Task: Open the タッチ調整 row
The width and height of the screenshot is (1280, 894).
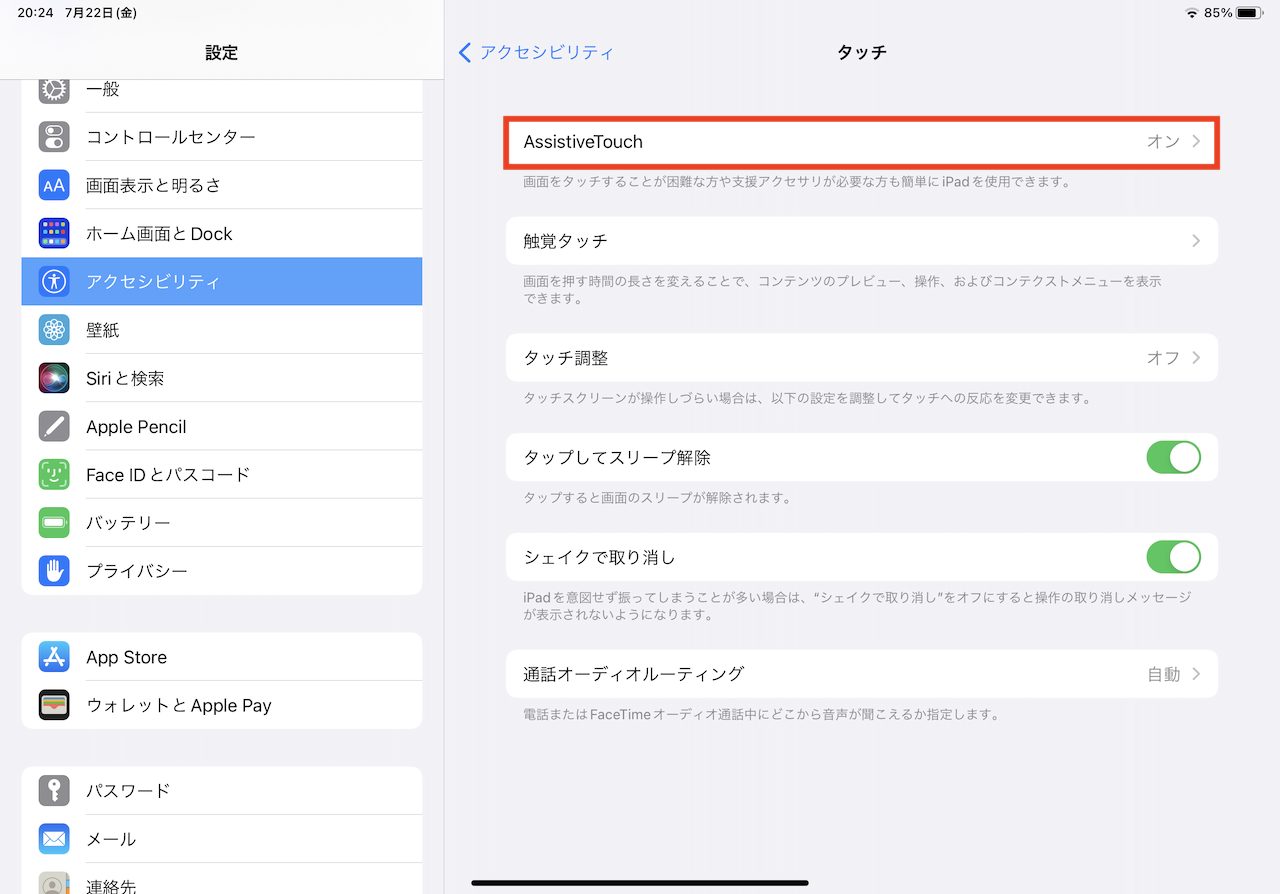Action: (860, 358)
